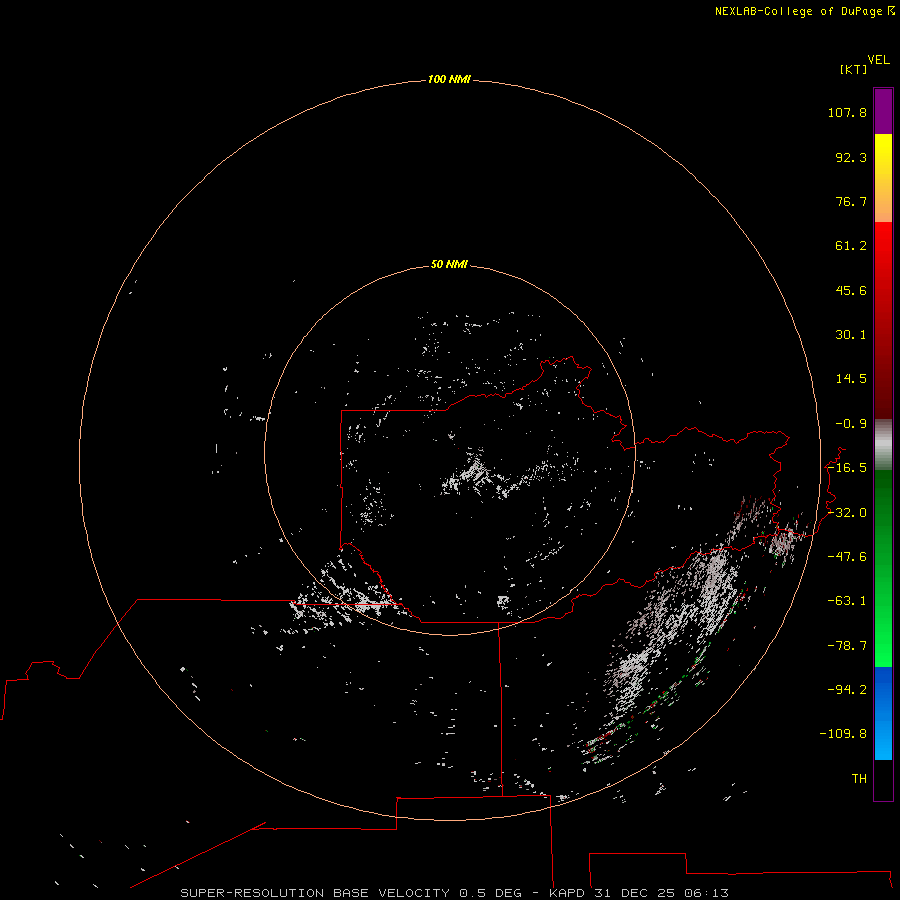Click the 92.3 legend value
900x900 pixels.
tap(851, 157)
